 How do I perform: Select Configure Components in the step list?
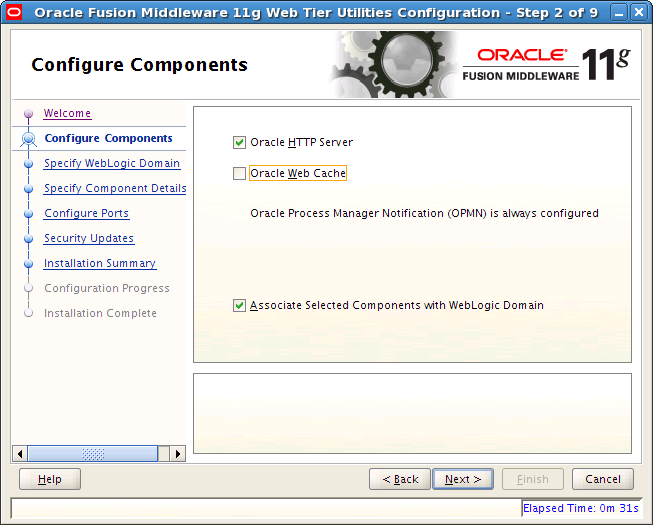pos(108,138)
